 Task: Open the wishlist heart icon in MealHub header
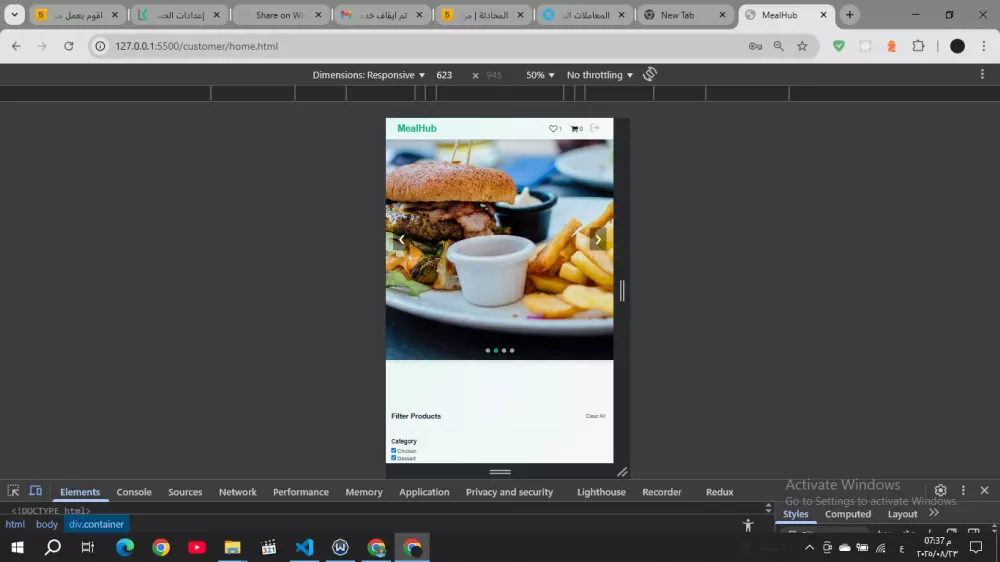click(x=553, y=129)
